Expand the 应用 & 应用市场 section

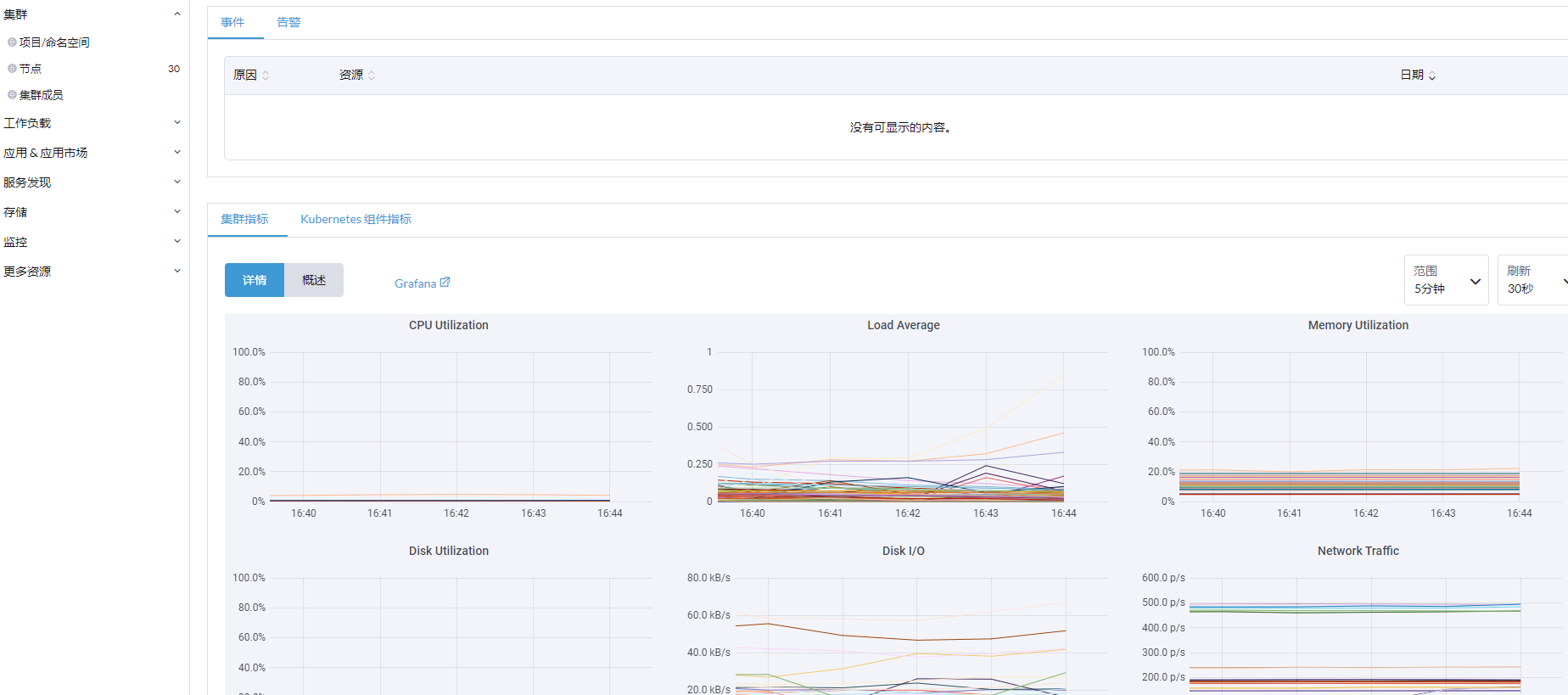177,152
